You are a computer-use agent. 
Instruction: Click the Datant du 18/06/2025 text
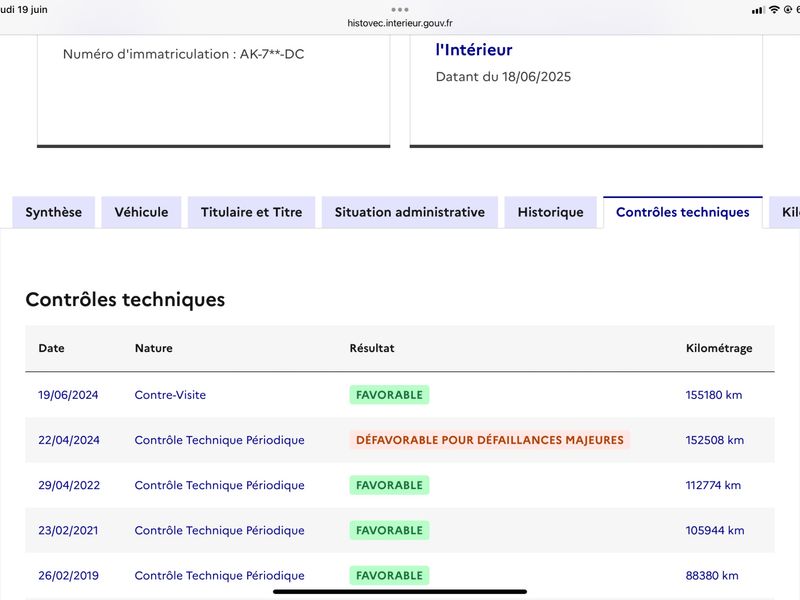(503, 77)
